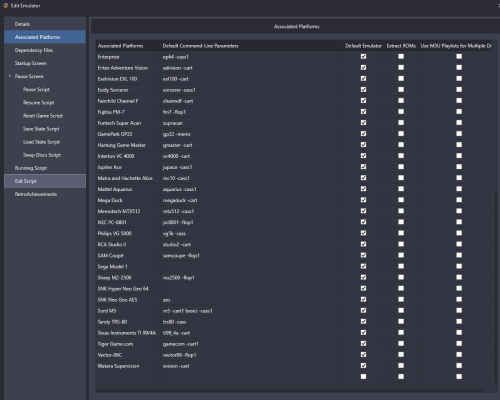Image resolution: width=500 pixels, height=400 pixels.
Task: Uncheck Default Emulator for Mega Duck
Action: pyautogui.click(x=363, y=200)
